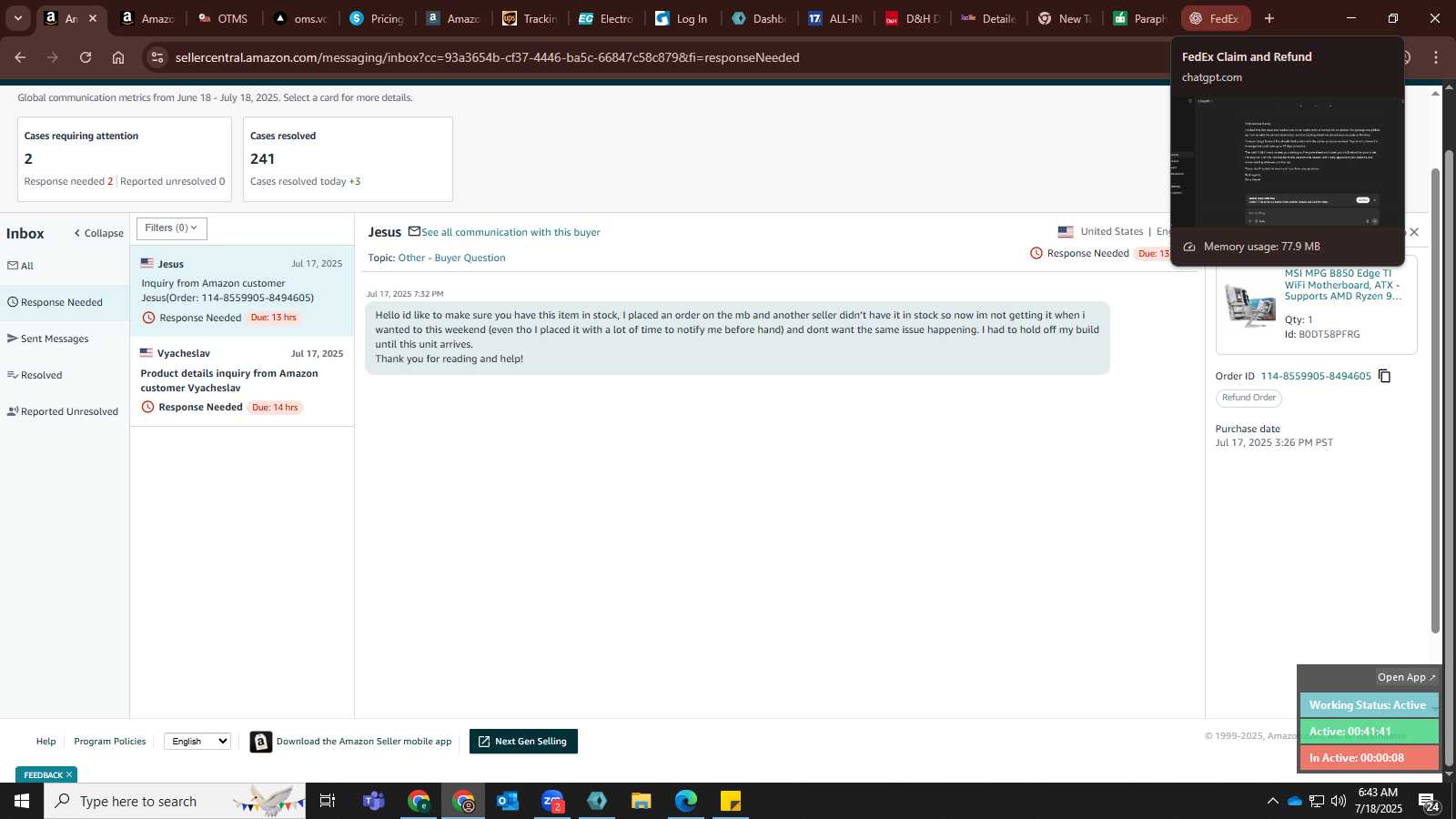Click the browser back arrow

pos(20,57)
